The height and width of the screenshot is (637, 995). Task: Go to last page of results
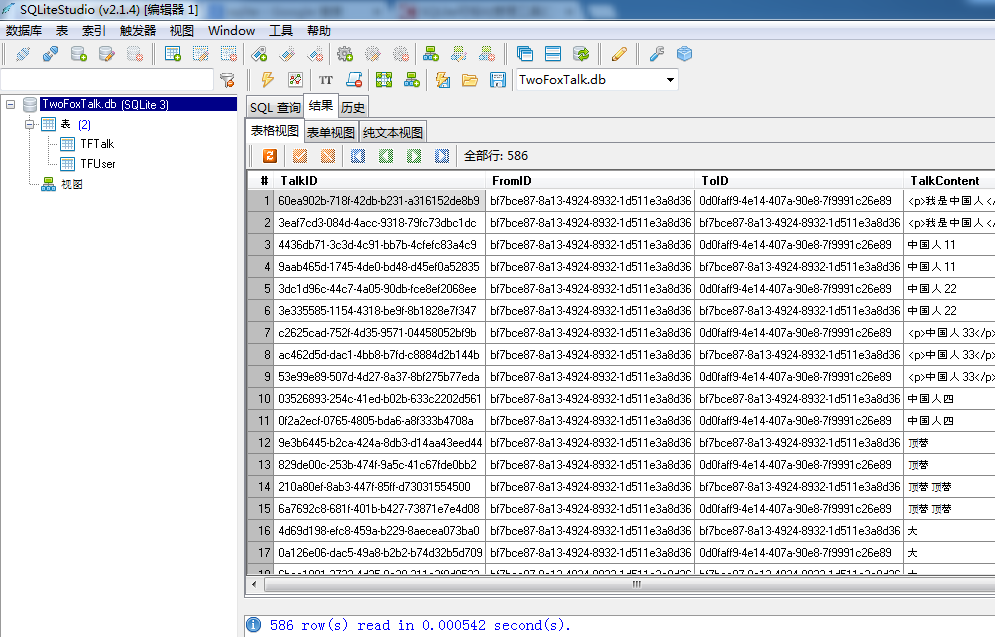pos(442,156)
